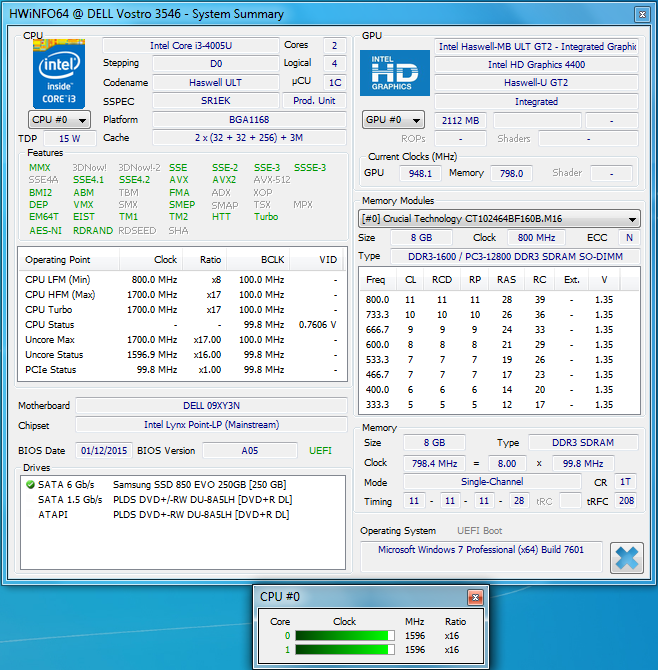
Task: Close the summary using the blue X icon
Action: (626, 558)
